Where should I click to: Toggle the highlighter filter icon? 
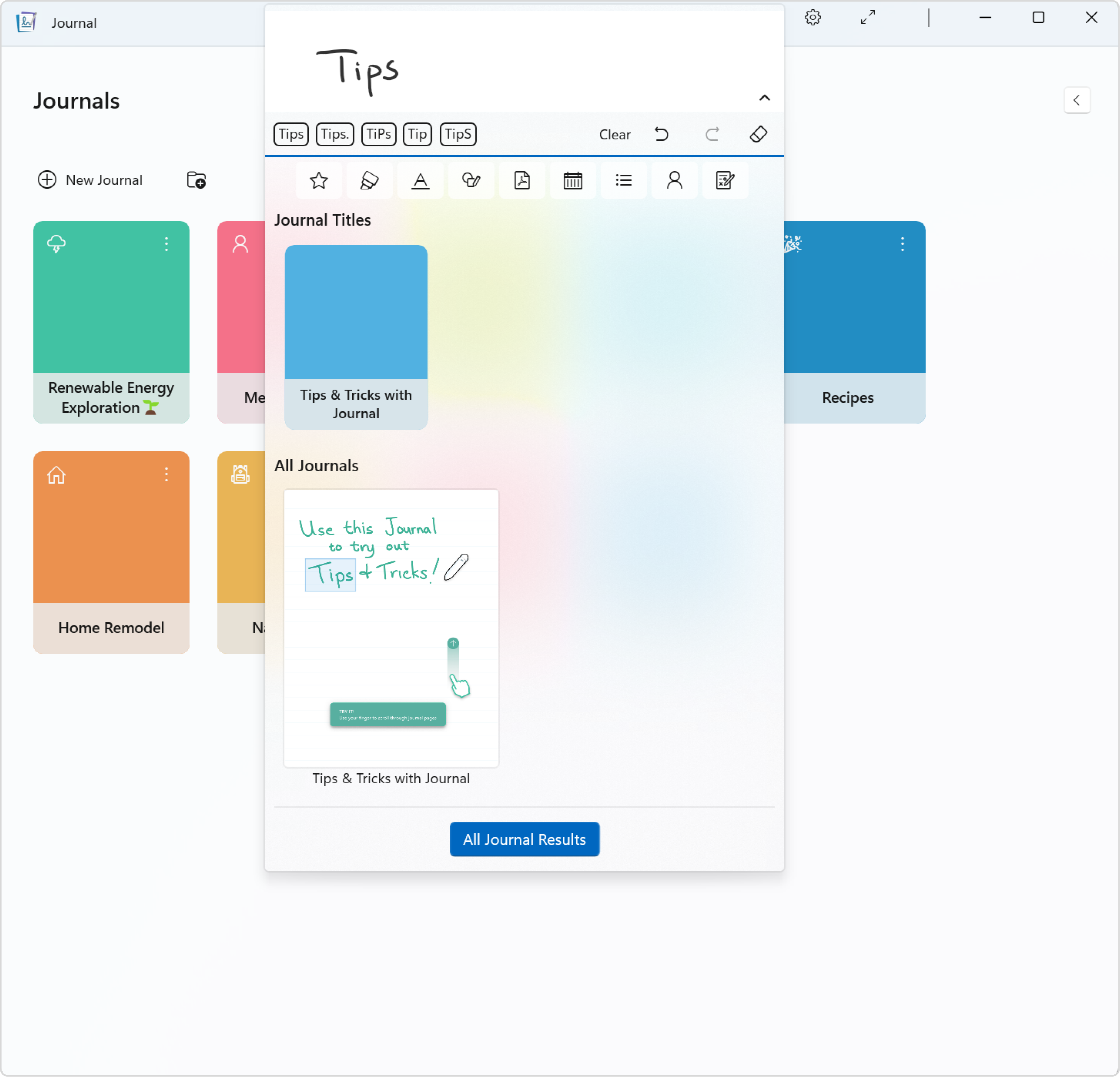(x=369, y=181)
